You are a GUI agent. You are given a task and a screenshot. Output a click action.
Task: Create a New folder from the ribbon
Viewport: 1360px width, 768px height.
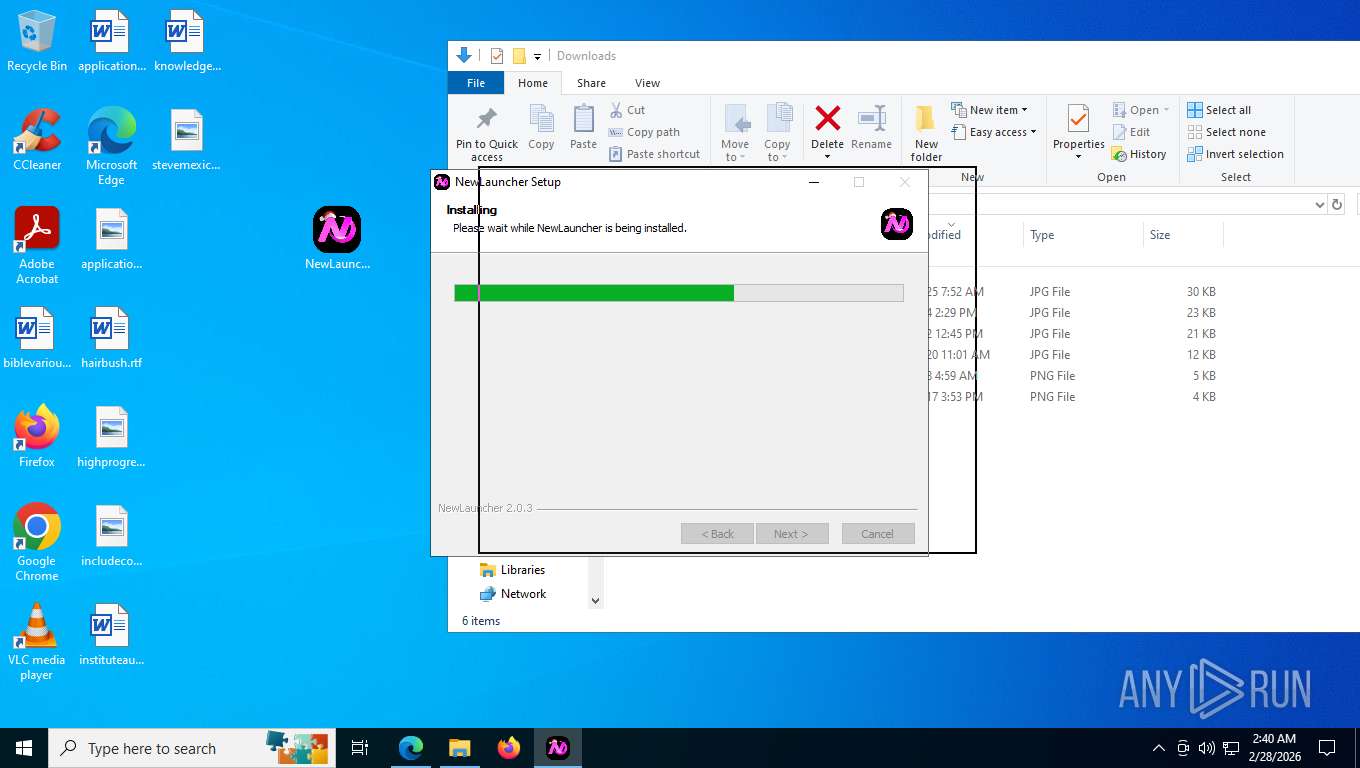click(x=926, y=133)
